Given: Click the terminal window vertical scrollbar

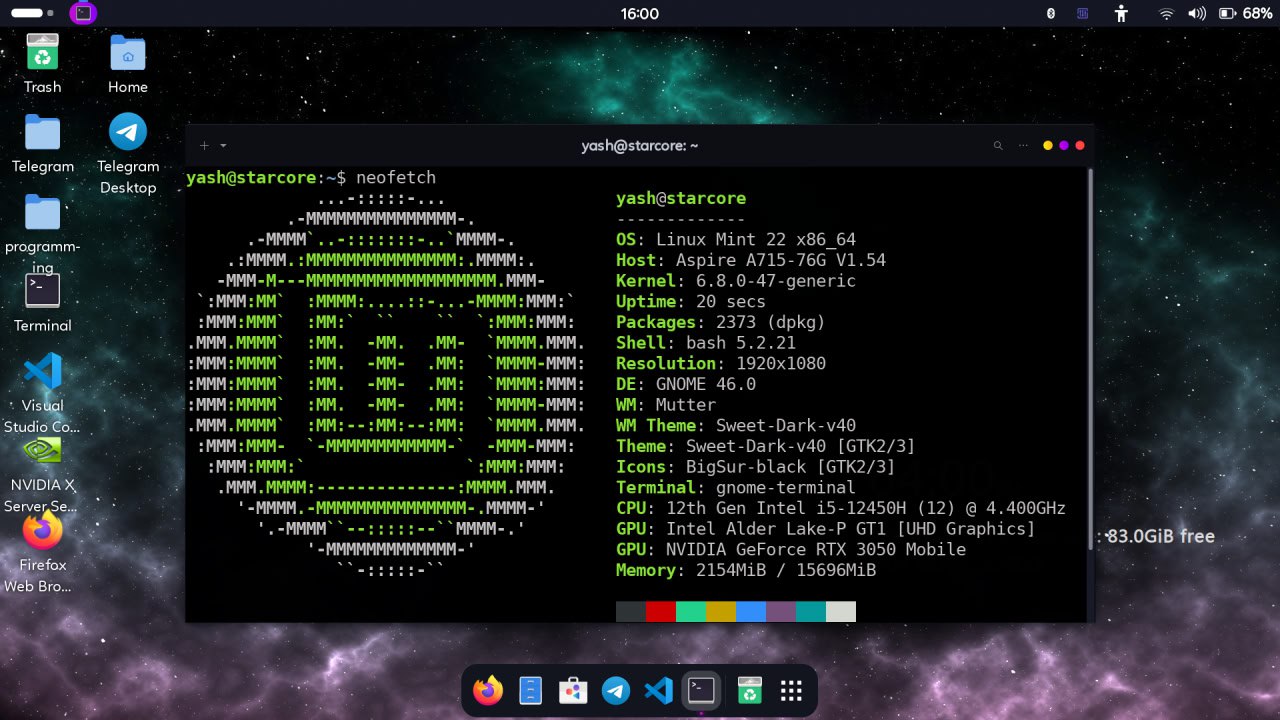Looking at the screenshot, I should tap(1091, 360).
